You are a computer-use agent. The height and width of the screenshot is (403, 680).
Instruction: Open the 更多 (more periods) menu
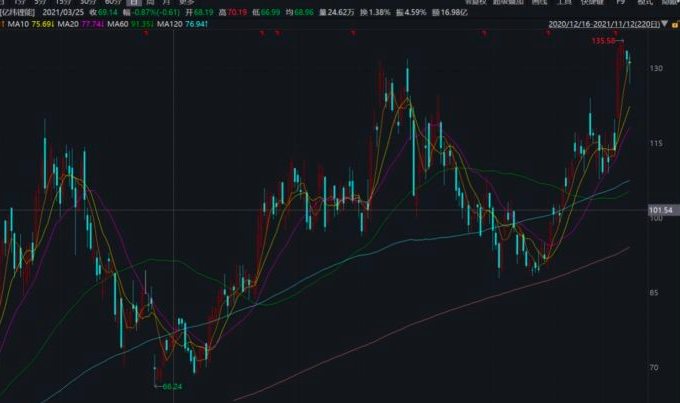[187, 2]
